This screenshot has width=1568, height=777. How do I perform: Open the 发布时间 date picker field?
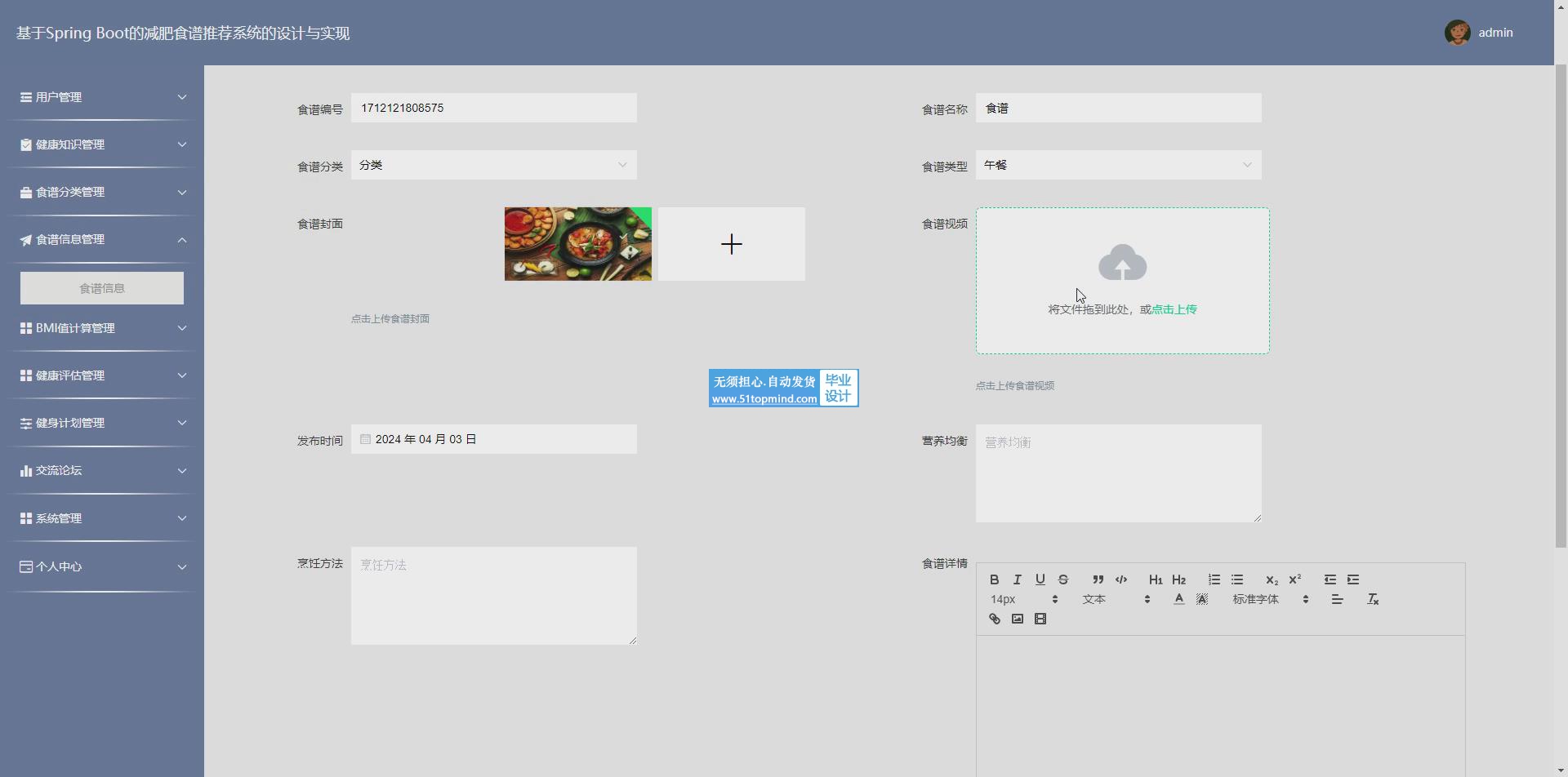pyautogui.click(x=494, y=439)
